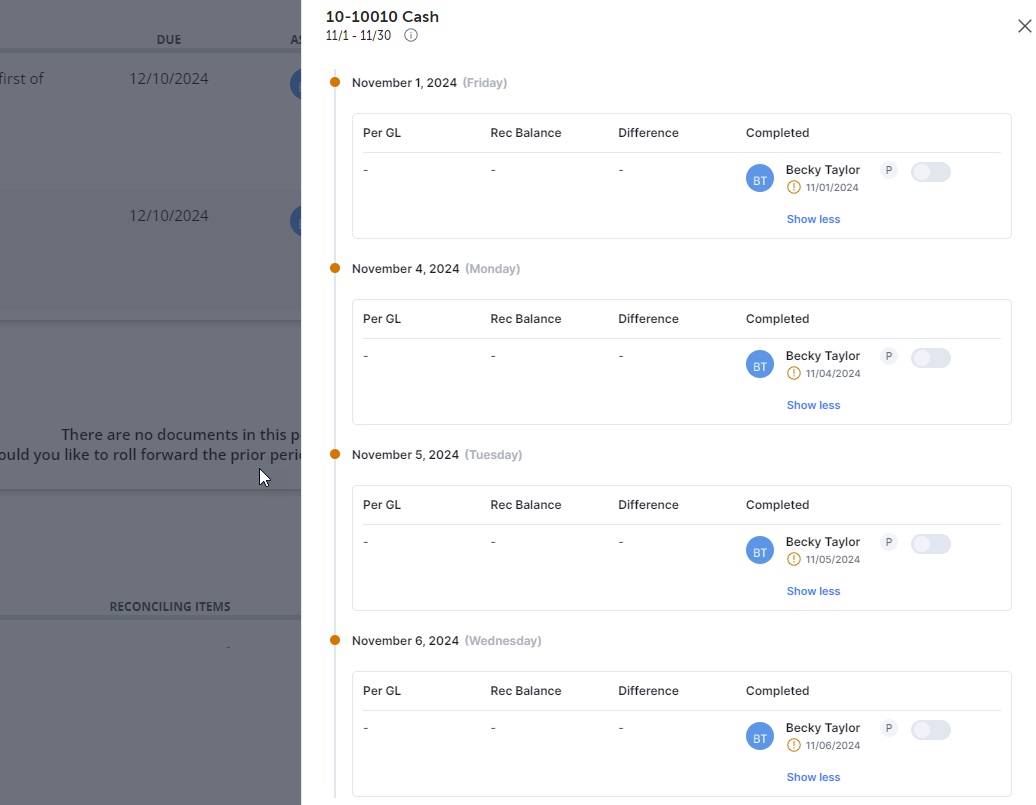Turn on the completed switch for November 6
This screenshot has height=805, width=1036.
(x=930, y=730)
